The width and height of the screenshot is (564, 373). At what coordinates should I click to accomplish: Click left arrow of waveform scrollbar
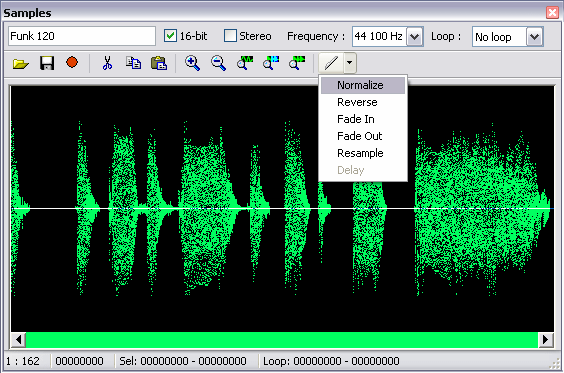click(18, 340)
